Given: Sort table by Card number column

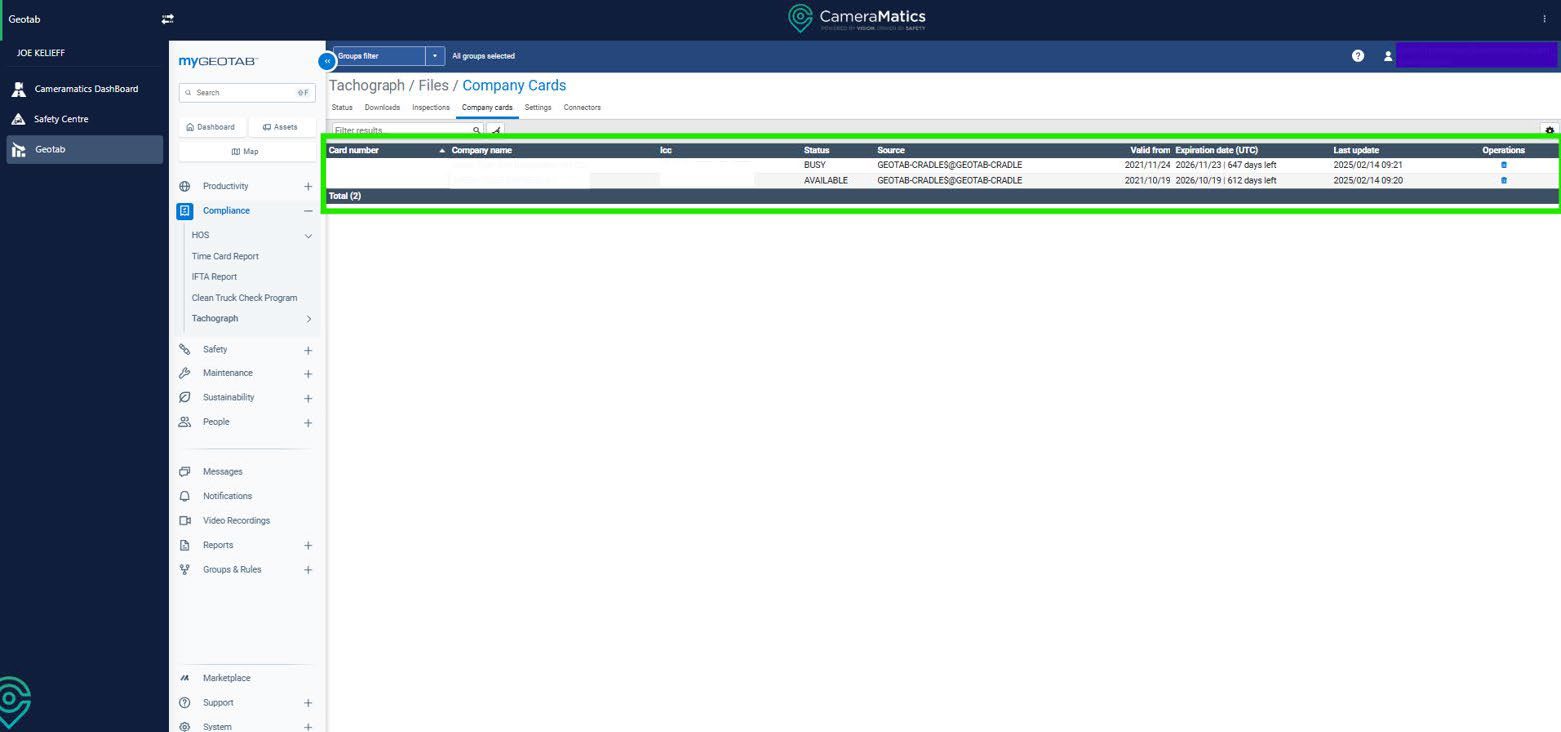Looking at the screenshot, I should tap(354, 150).
